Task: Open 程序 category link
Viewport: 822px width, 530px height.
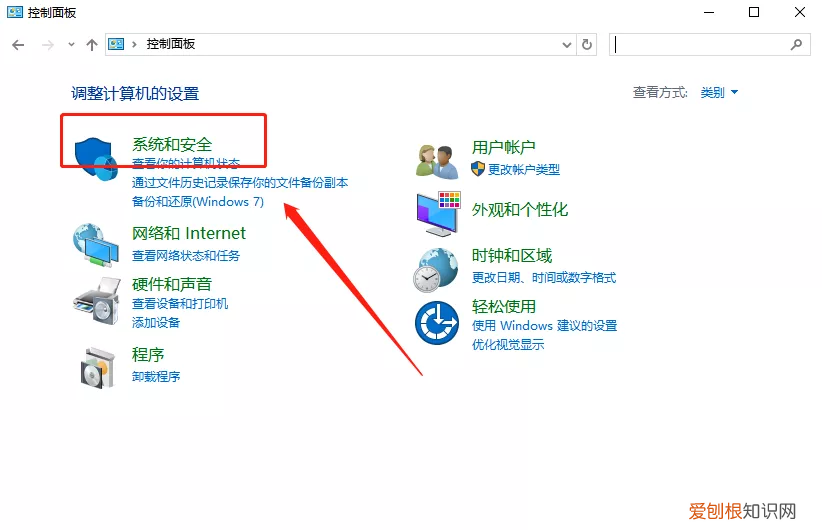Action: pyautogui.click(x=148, y=355)
